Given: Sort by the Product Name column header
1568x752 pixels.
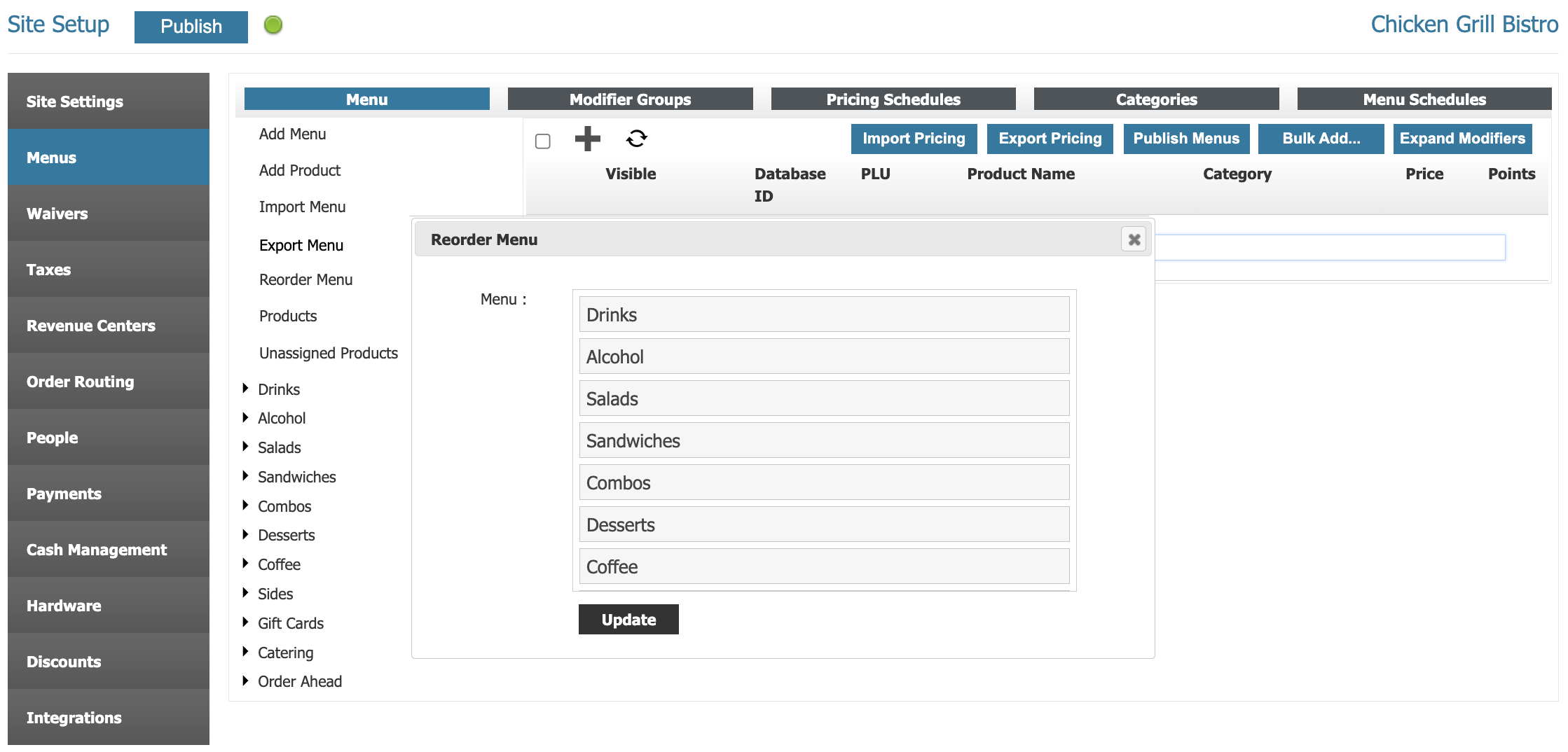Looking at the screenshot, I should tap(1021, 174).
